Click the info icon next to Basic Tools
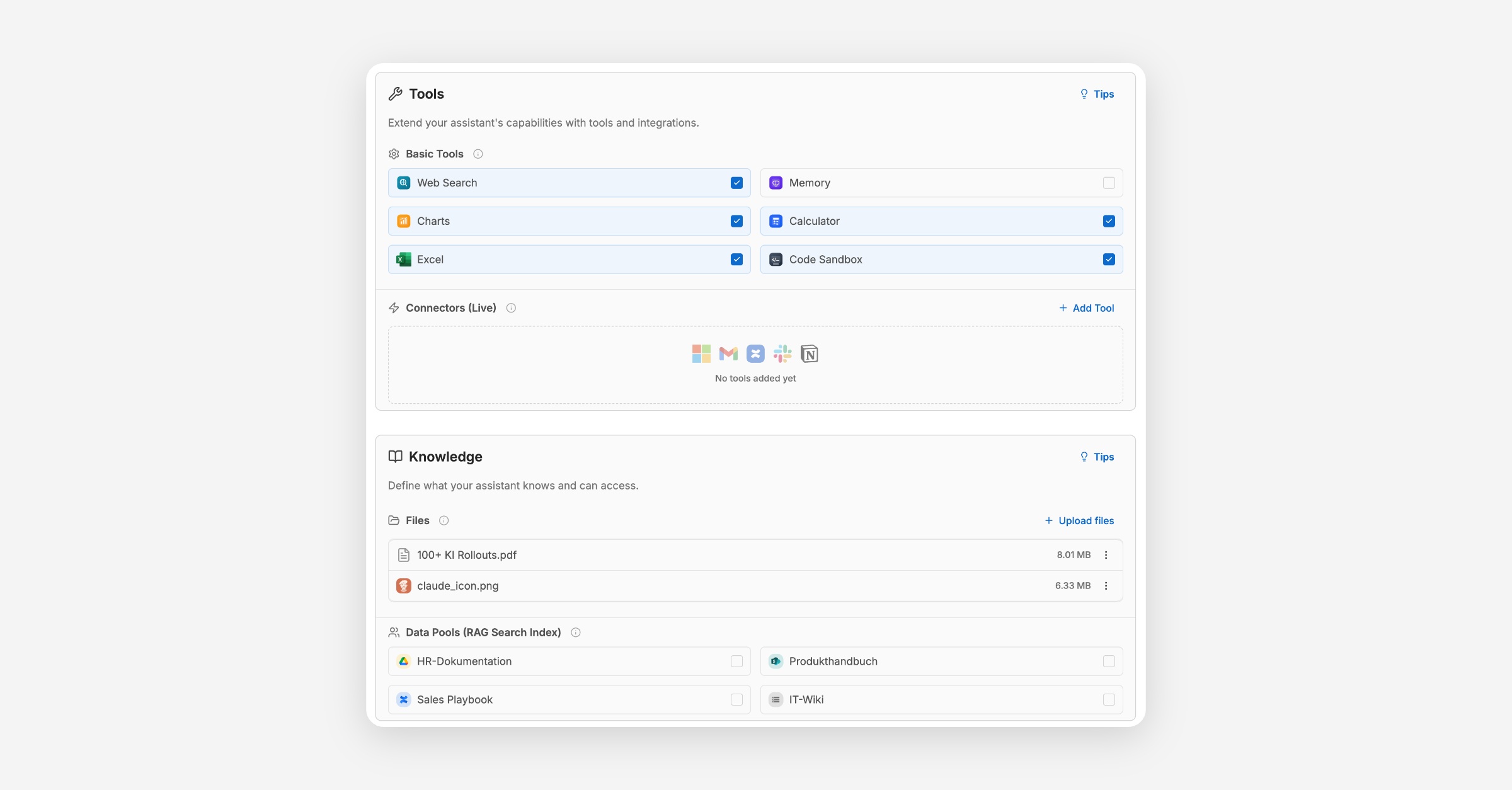 click(478, 154)
